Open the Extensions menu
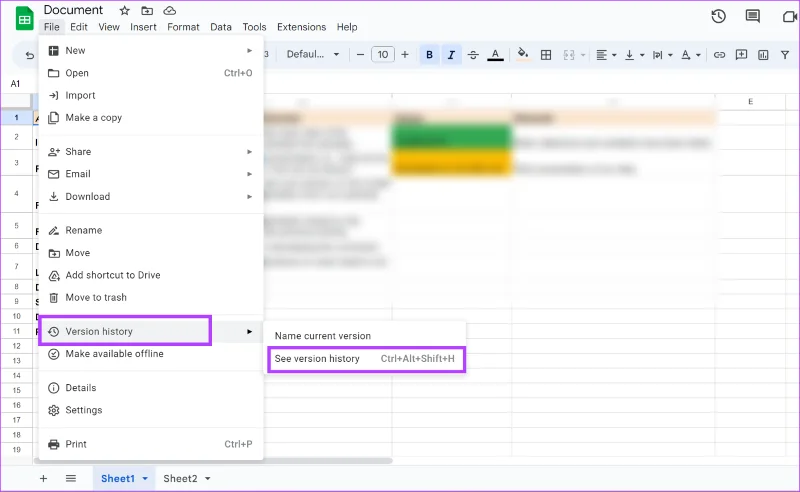 (x=302, y=27)
